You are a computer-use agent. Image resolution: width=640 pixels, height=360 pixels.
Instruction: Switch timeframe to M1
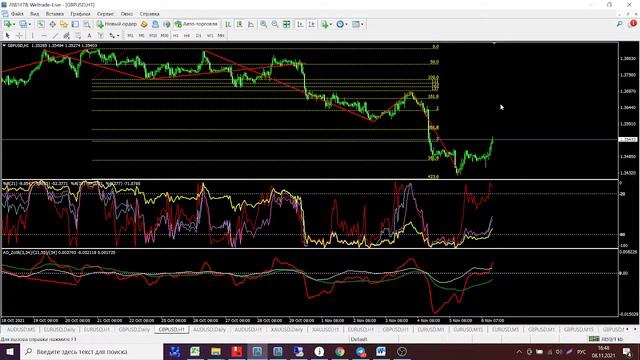point(130,36)
